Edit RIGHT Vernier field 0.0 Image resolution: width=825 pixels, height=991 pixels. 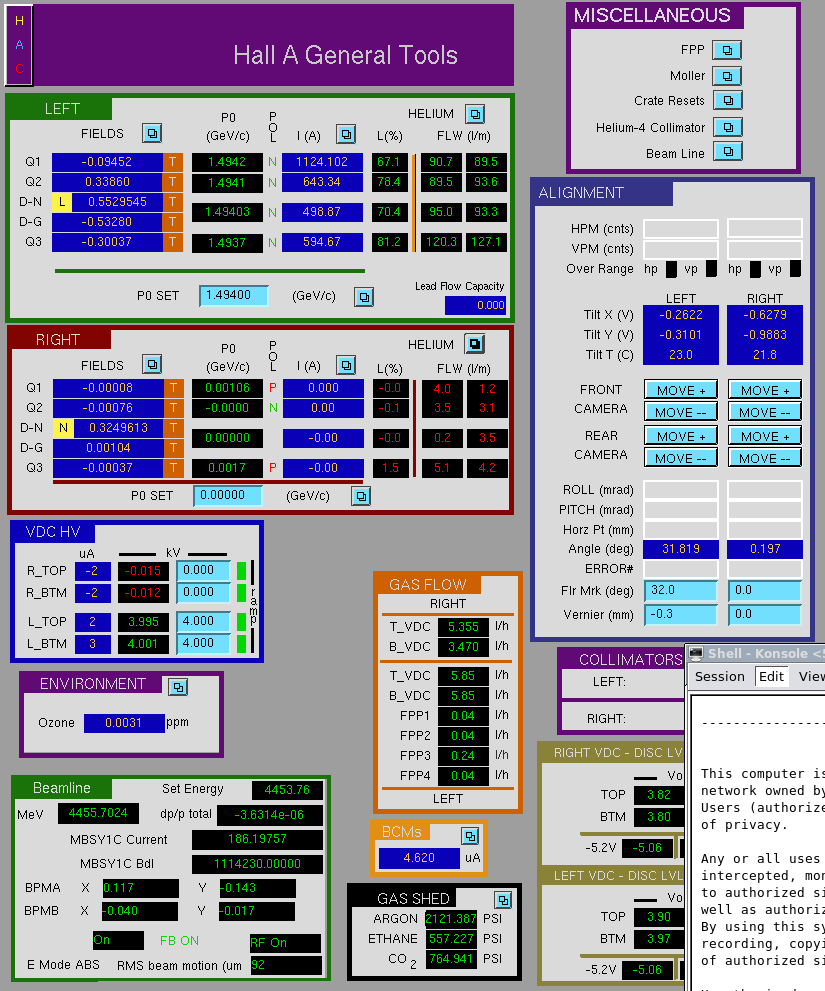[x=765, y=614]
